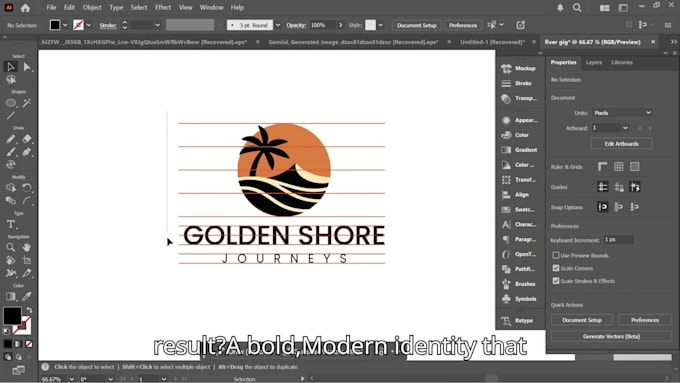Click the black fill swatch in toolbar

coord(12,316)
